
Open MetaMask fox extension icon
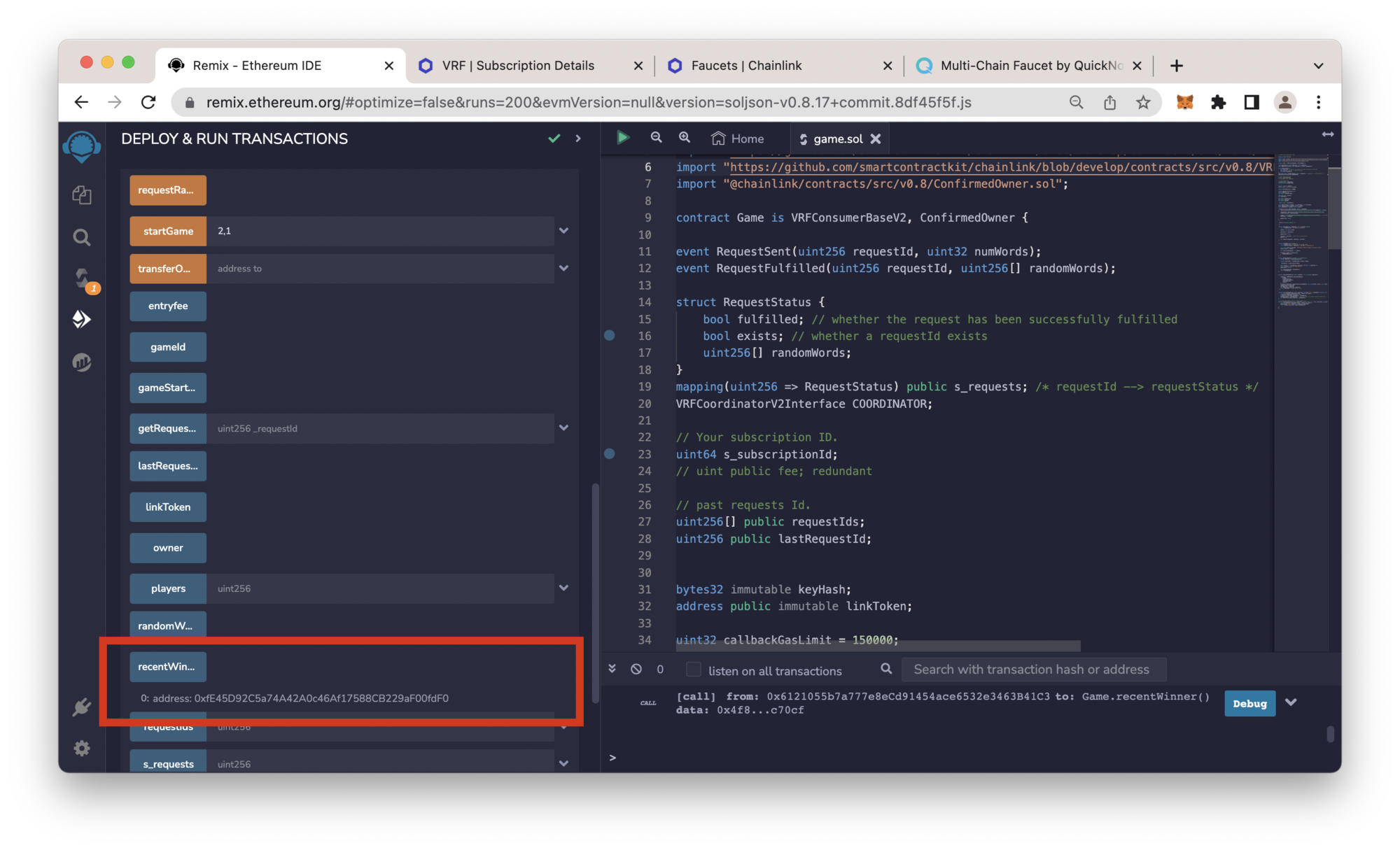pyautogui.click(x=1184, y=102)
